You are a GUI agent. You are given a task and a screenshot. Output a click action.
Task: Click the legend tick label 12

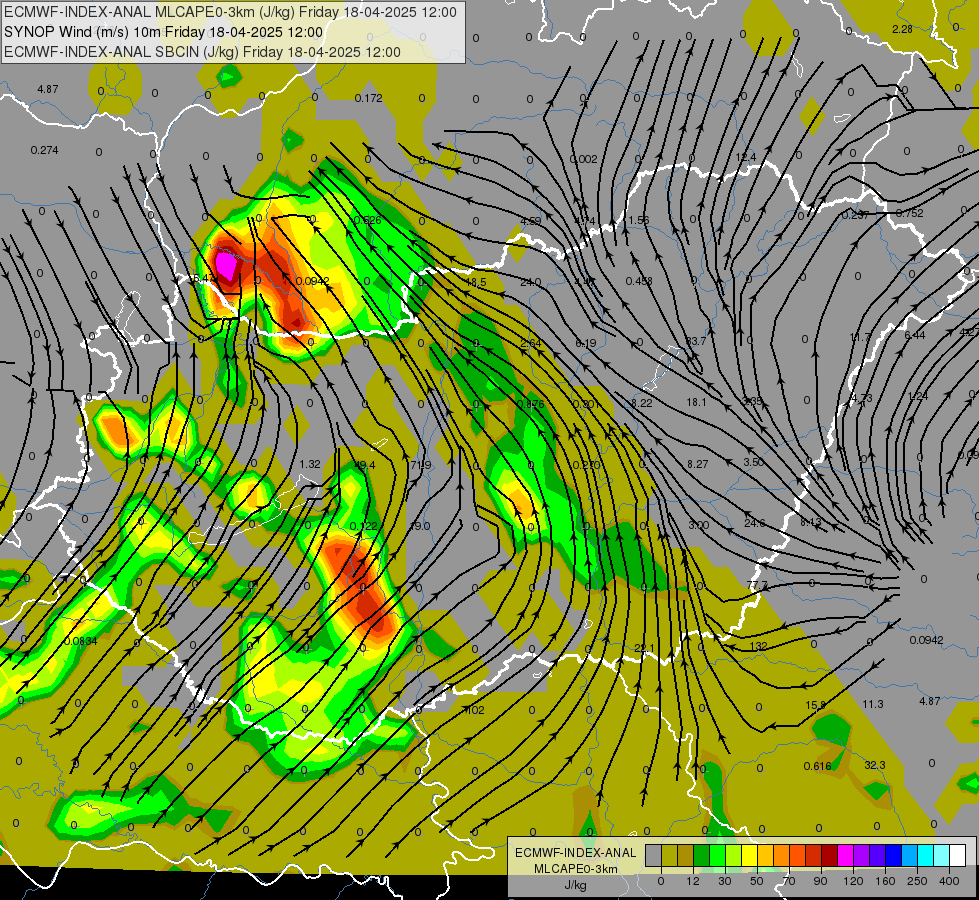(692, 881)
